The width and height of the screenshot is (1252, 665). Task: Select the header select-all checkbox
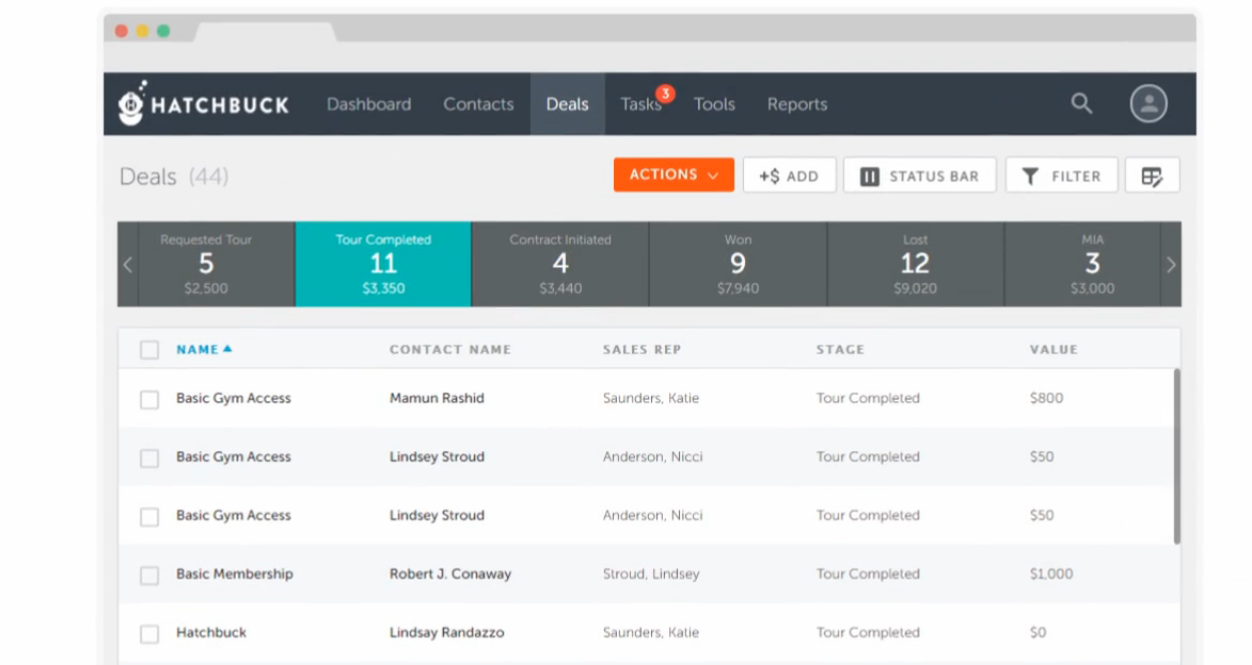(x=149, y=350)
